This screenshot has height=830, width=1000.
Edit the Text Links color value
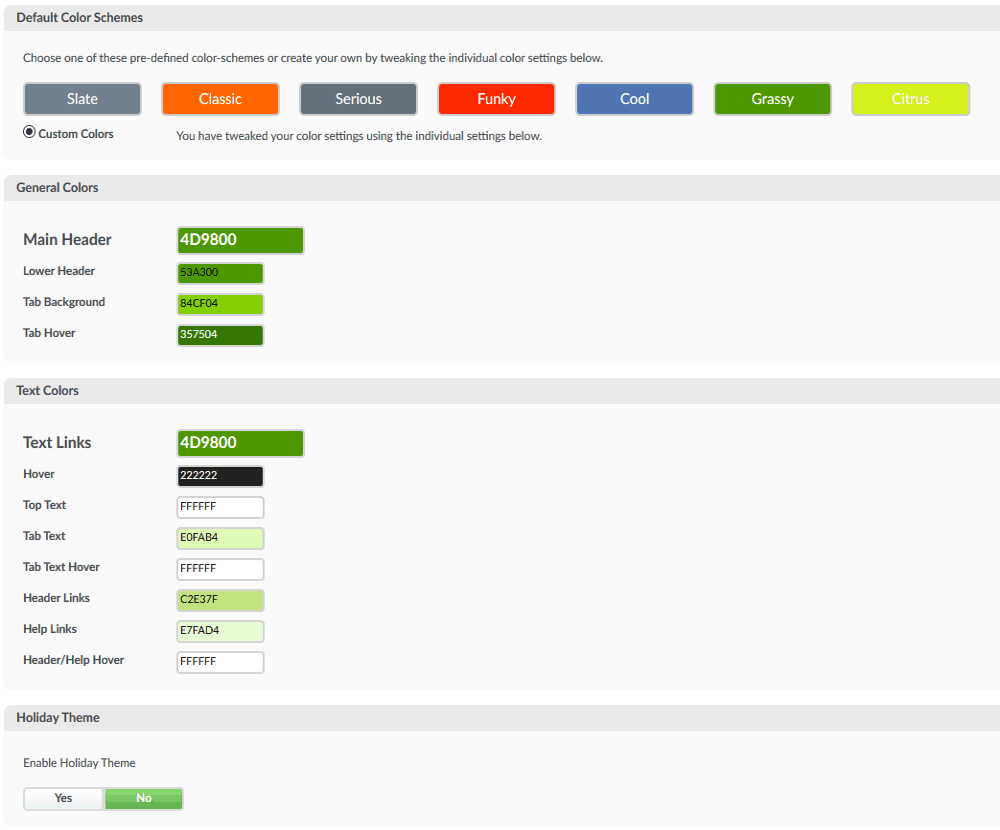tap(240, 443)
